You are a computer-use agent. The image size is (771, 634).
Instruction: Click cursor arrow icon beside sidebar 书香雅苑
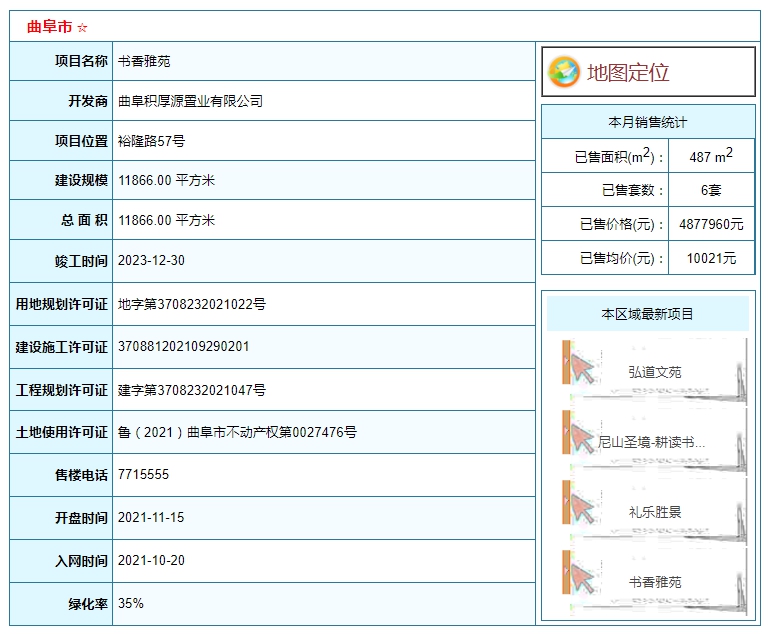coord(583,579)
